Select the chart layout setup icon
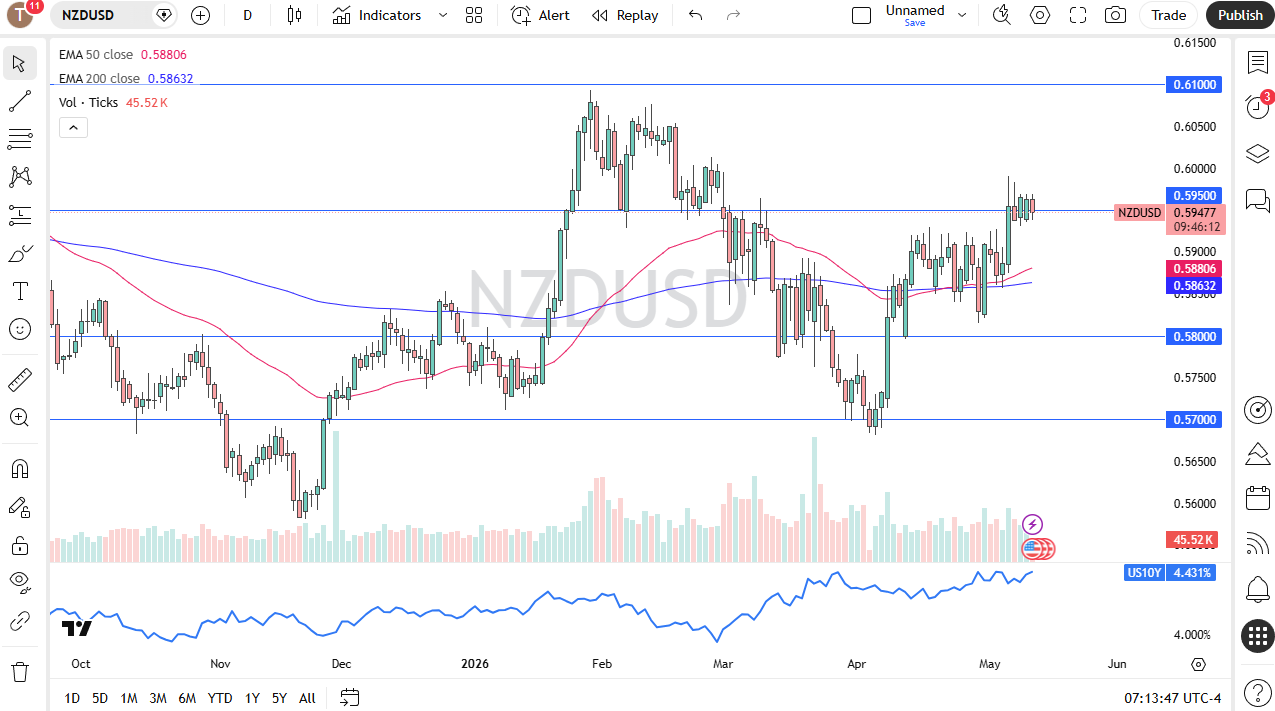Image resolution: width=1275 pixels, height=711 pixels. (x=861, y=15)
